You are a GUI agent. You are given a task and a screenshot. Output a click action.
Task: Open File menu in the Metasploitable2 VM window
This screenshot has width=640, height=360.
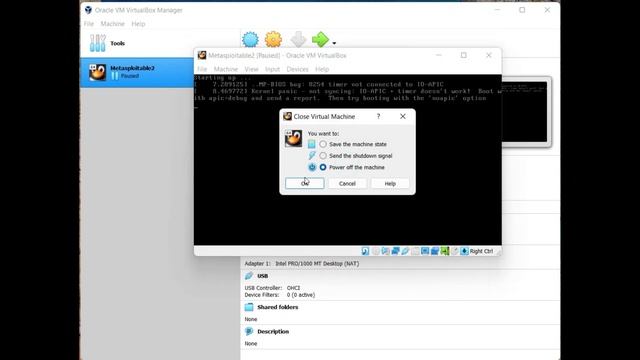pyautogui.click(x=202, y=69)
